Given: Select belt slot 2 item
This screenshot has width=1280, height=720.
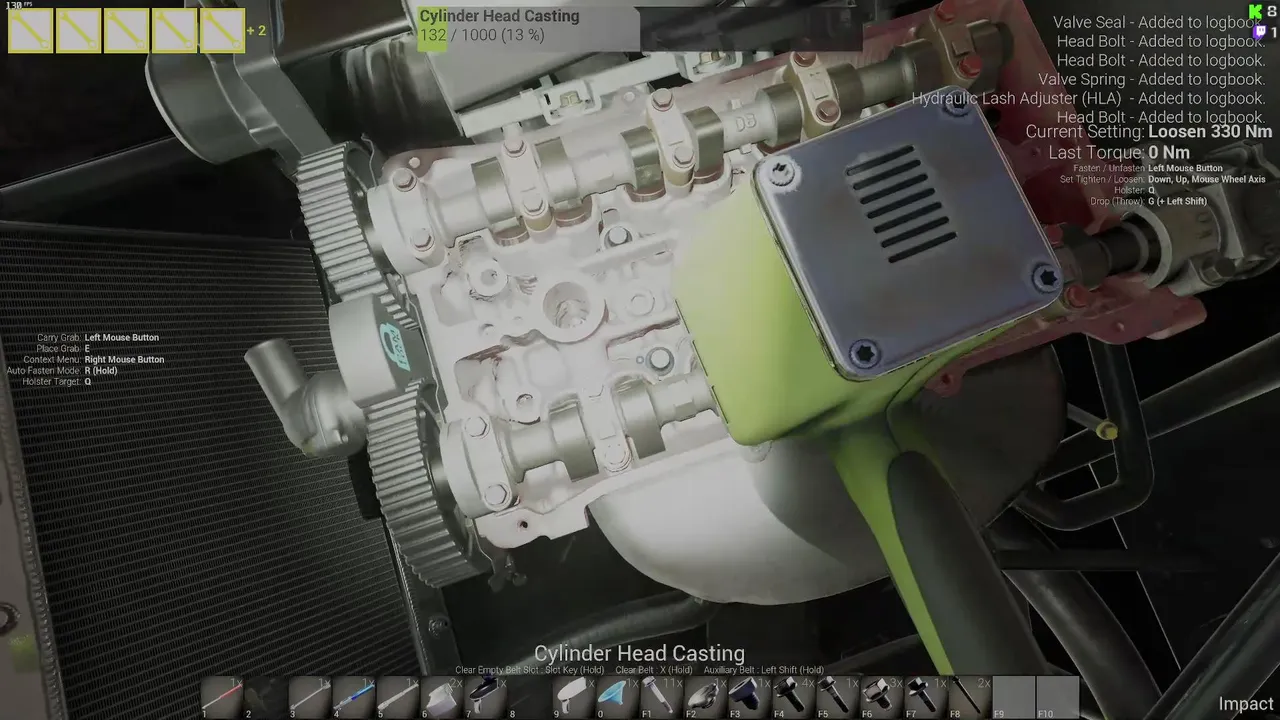Looking at the screenshot, I should click(x=266, y=697).
